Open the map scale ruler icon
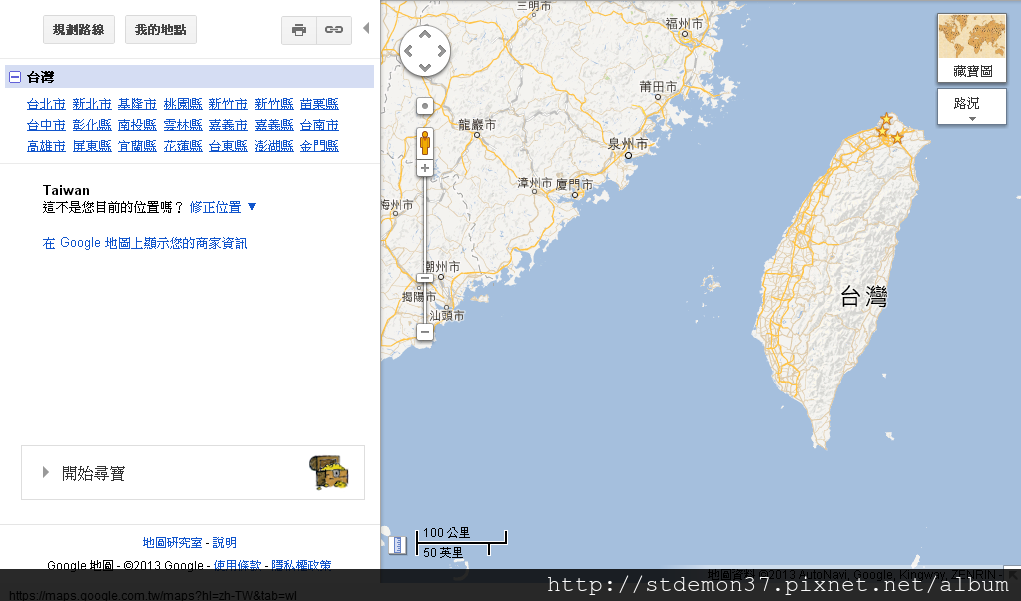Viewport: 1021px width, 601px height. click(397, 544)
